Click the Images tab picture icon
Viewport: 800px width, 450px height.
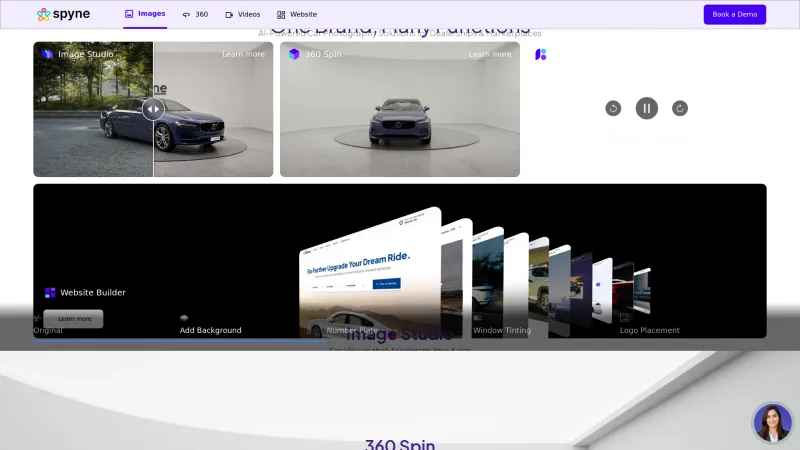coord(129,14)
